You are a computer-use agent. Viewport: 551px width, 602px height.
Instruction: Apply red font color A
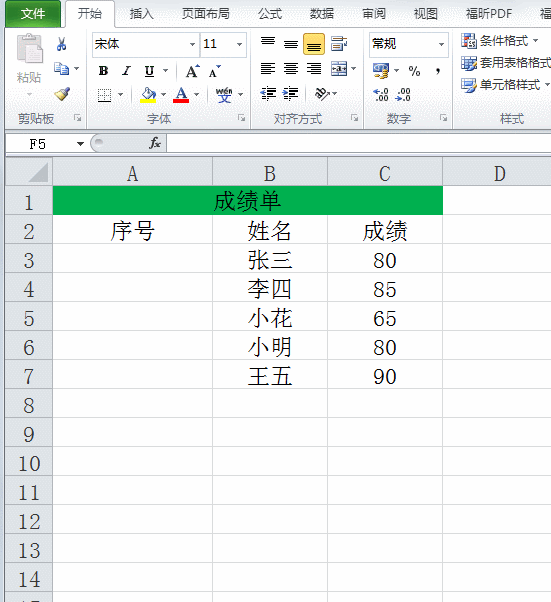click(x=181, y=95)
